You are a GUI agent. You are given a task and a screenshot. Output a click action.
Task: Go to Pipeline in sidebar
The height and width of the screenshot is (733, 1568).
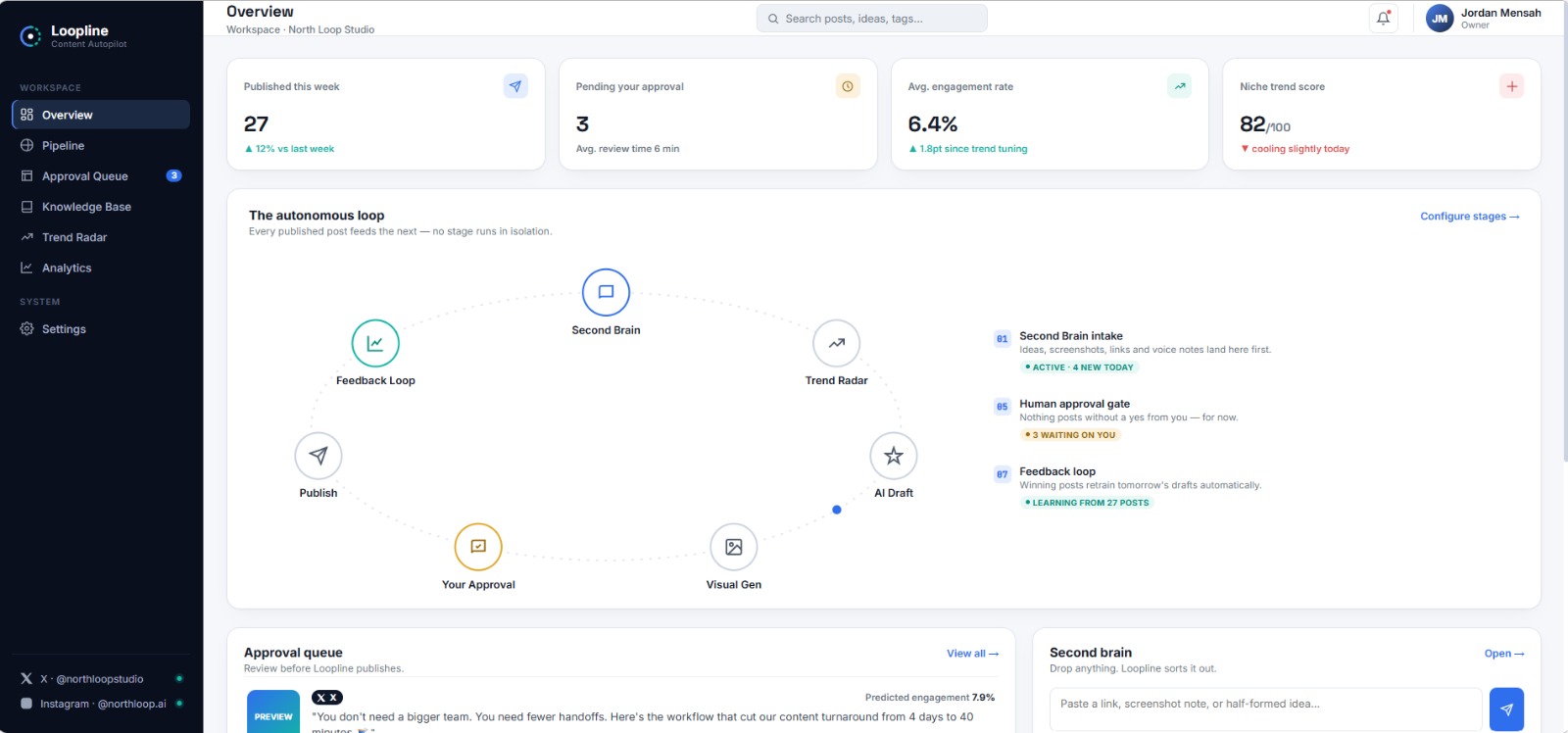point(101,145)
